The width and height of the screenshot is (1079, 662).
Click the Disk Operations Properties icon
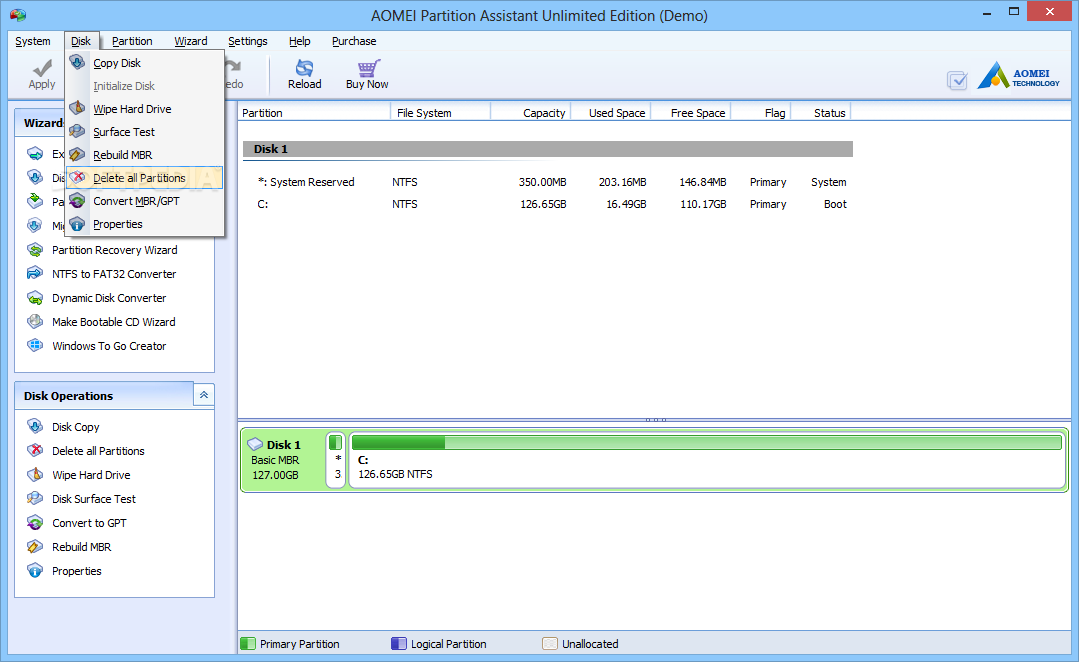click(35, 571)
